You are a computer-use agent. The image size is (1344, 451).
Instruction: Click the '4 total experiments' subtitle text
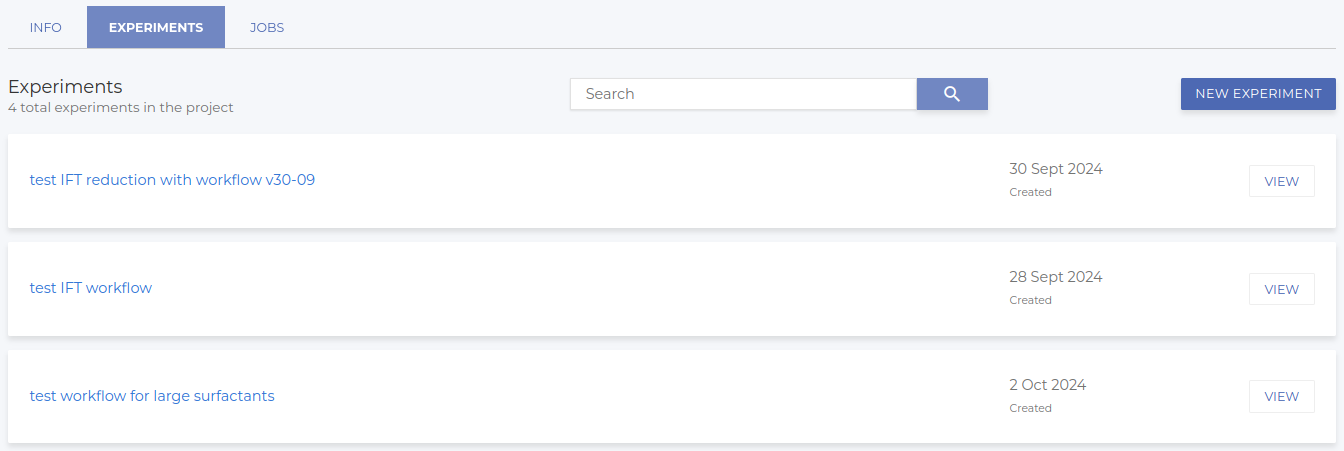pos(120,108)
